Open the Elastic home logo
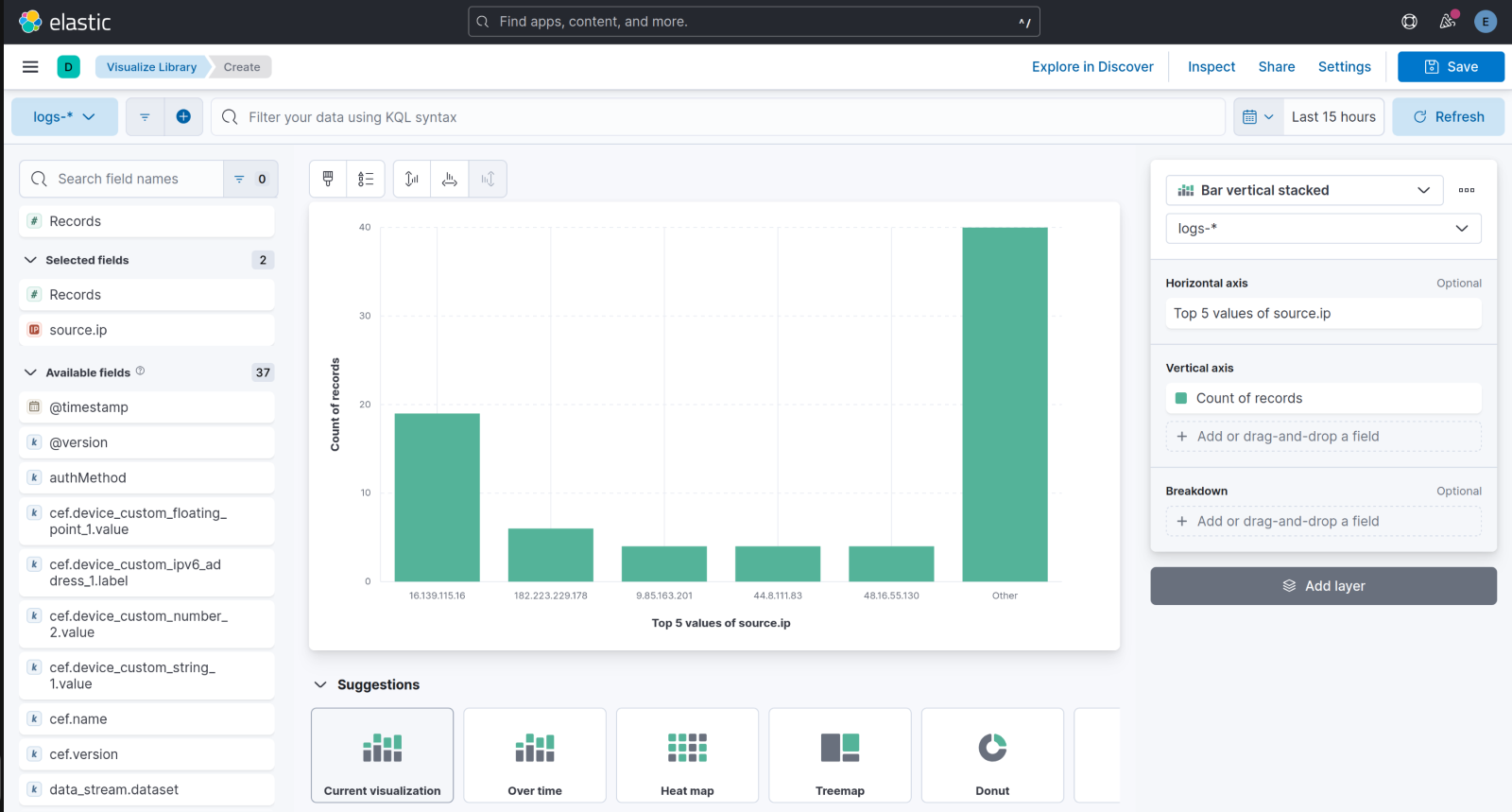The width and height of the screenshot is (1512, 812). tap(64, 22)
